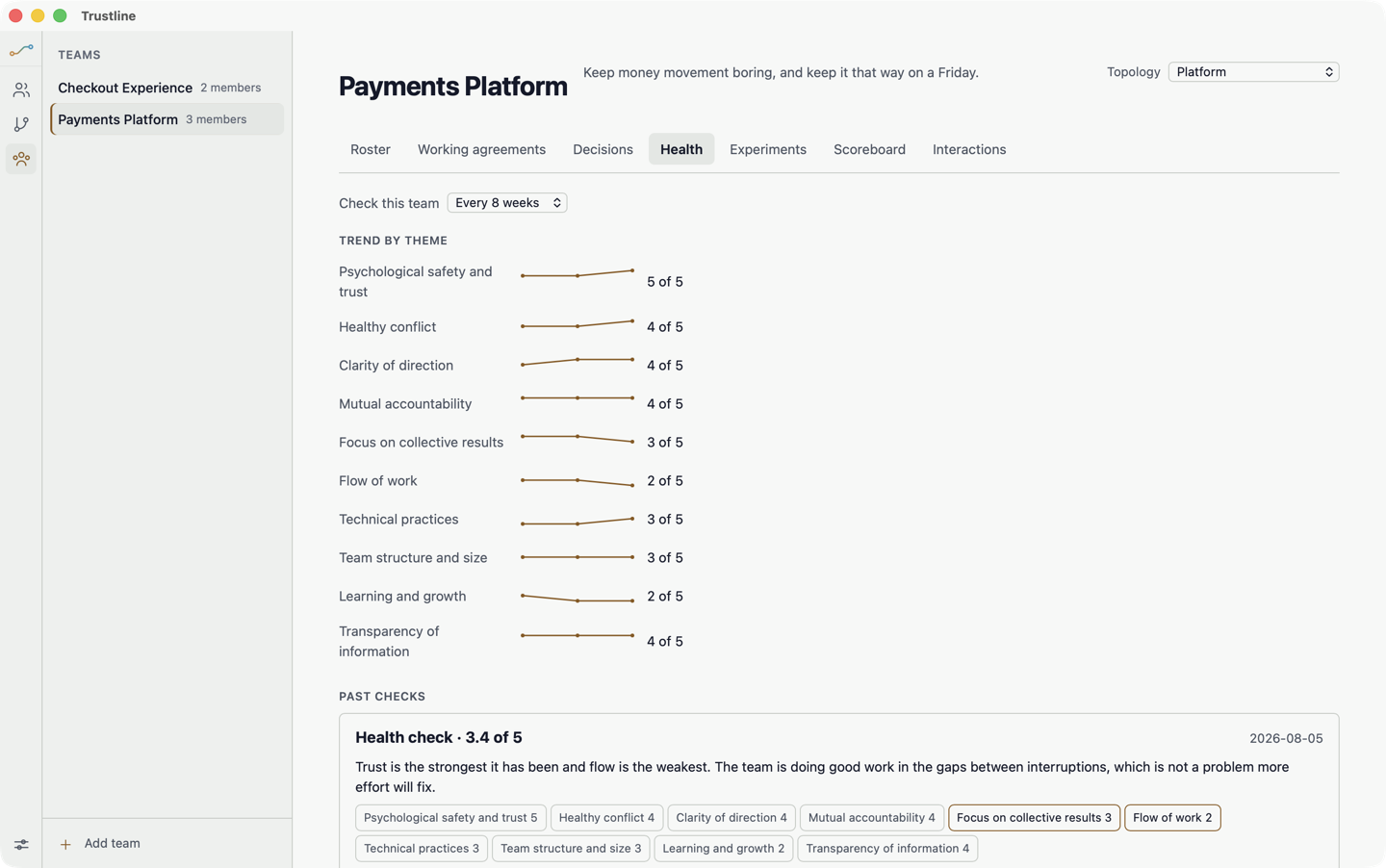Open the Experiments tab
This screenshot has width=1386, height=868.
pyautogui.click(x=768, y=149)
